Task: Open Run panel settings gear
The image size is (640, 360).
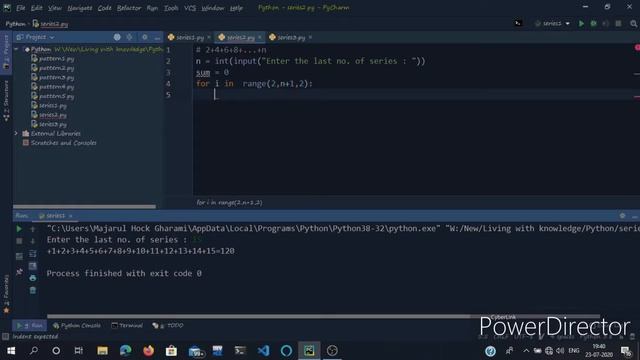Action: (622, 216)
